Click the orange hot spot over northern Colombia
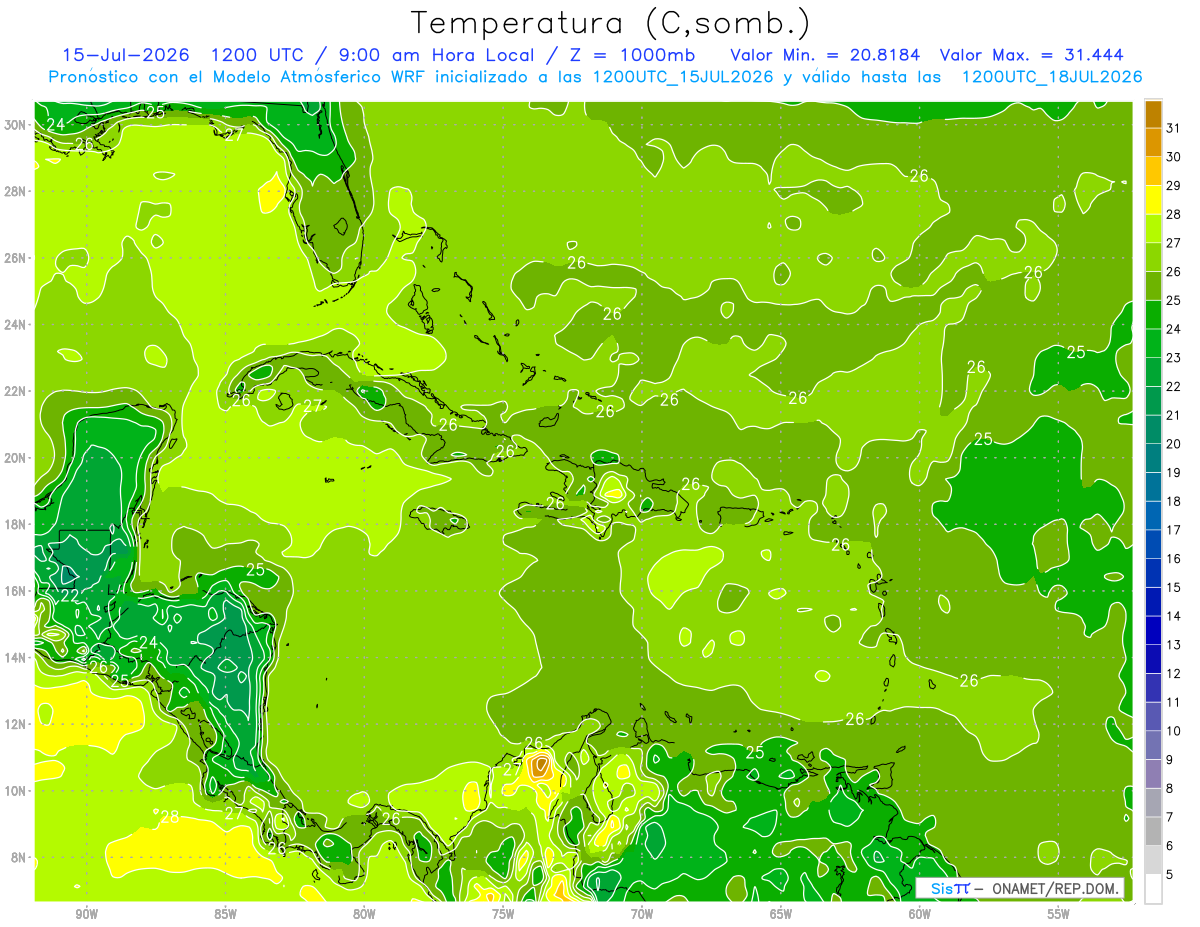The image size is (1200, 927). tap(540, 767)
